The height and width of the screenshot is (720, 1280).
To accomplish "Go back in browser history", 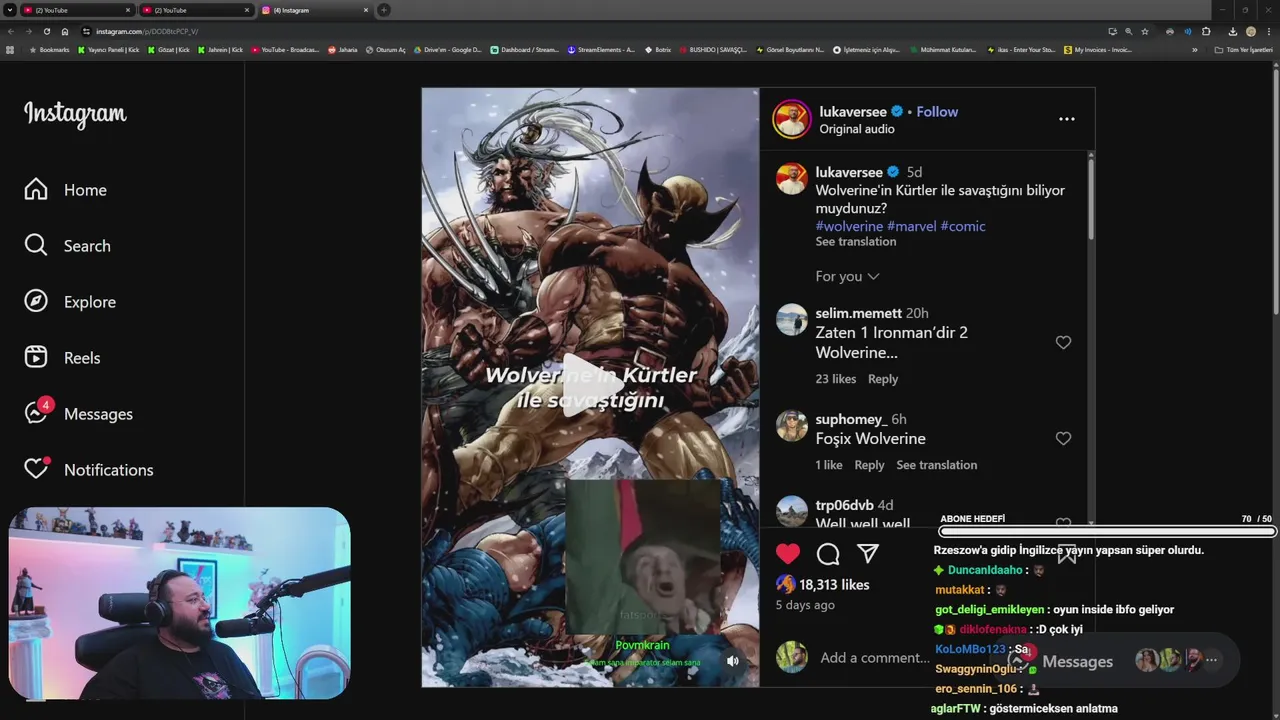I will (11, 32).
